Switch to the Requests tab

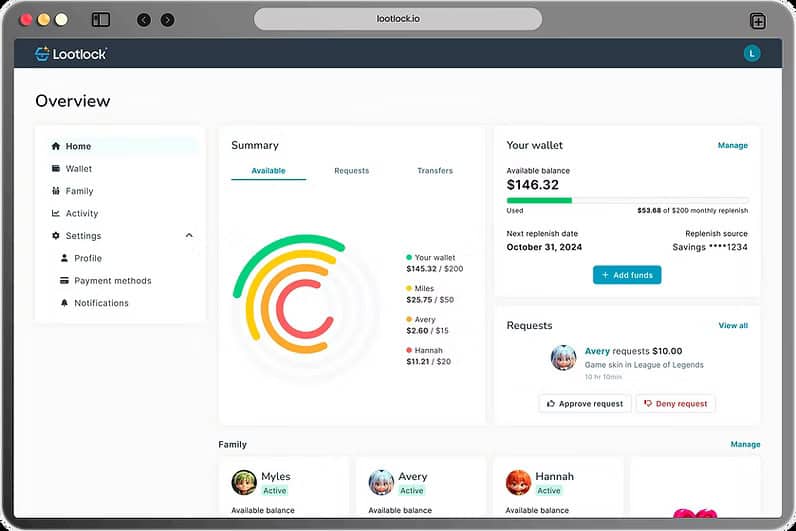(x=351, y=171)
